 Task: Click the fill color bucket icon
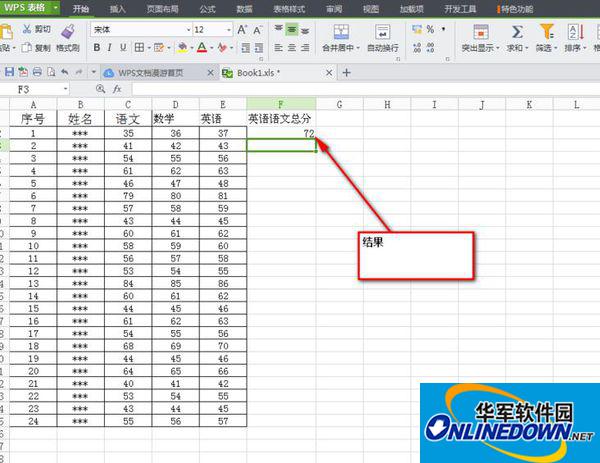pos(183,48)
